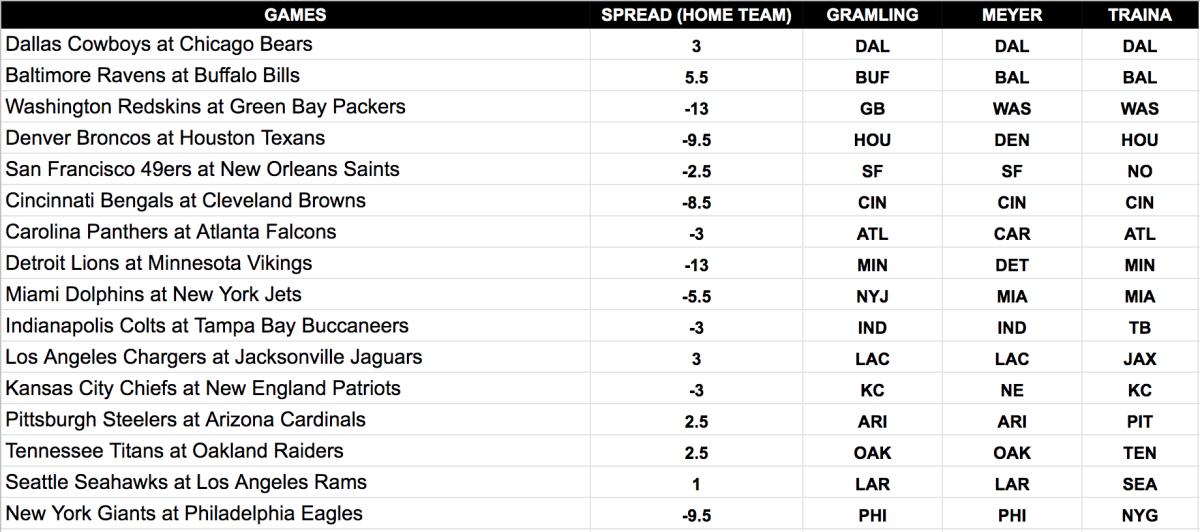The height and width of the screenshot is (532, 1200).
Task: Click Meyer's NE pick for Chiefs at Patriots
Action: 1012,390
